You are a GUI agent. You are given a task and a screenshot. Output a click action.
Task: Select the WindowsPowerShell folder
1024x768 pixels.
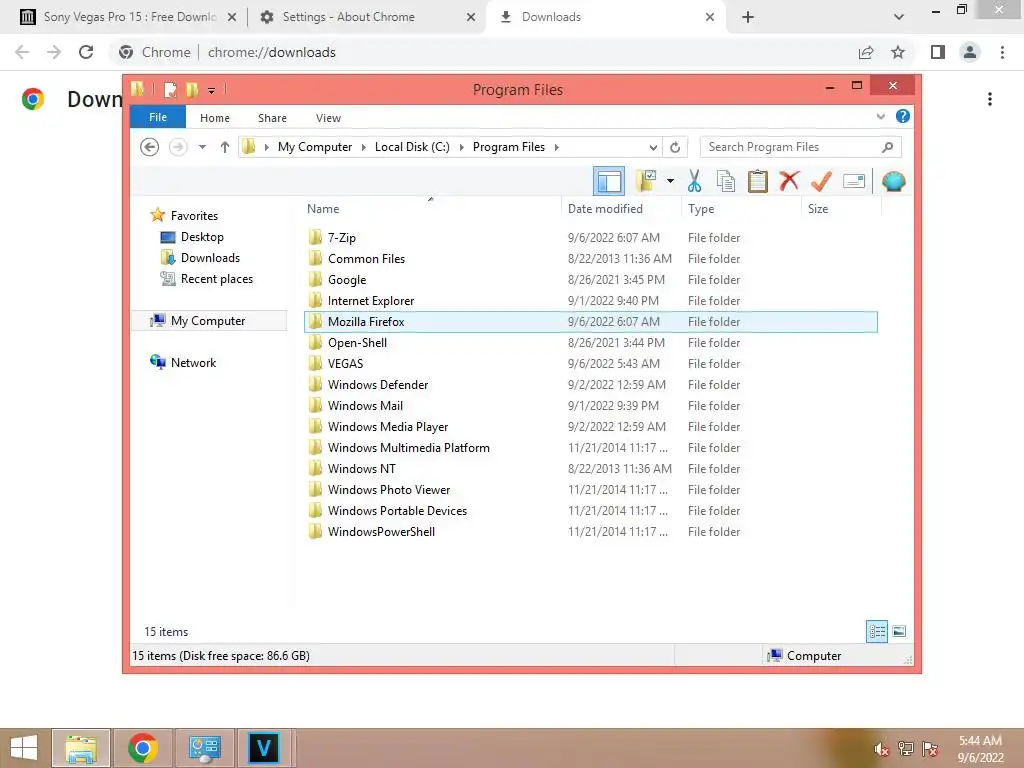click(x=590, y=532)
